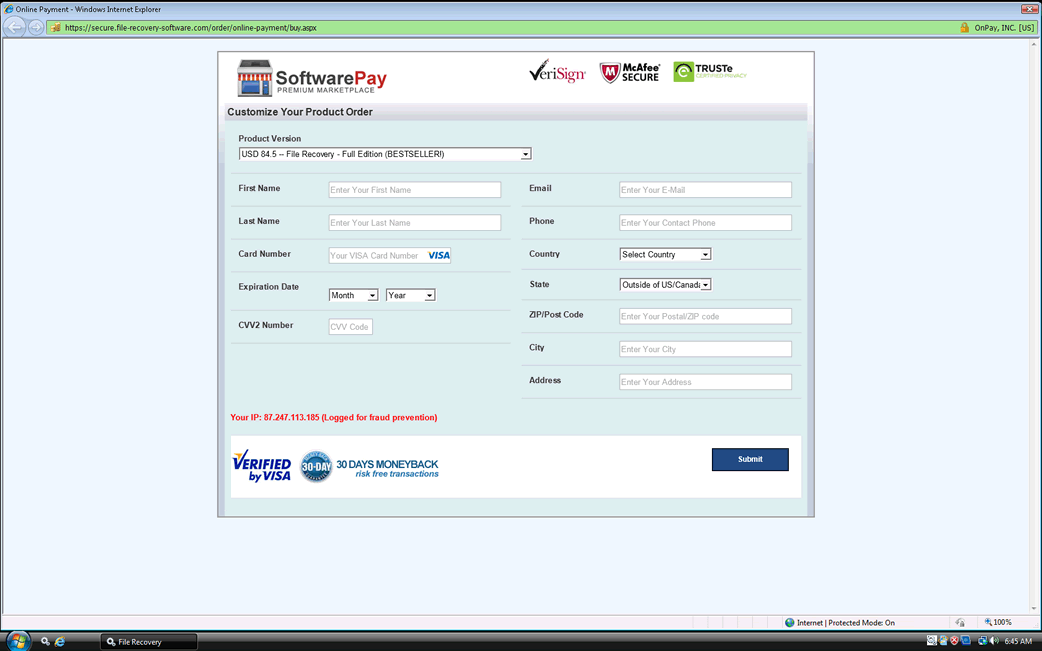Click the padlock security icon in address bar
Screen dimensions: 1042x651
click(964, 28)
